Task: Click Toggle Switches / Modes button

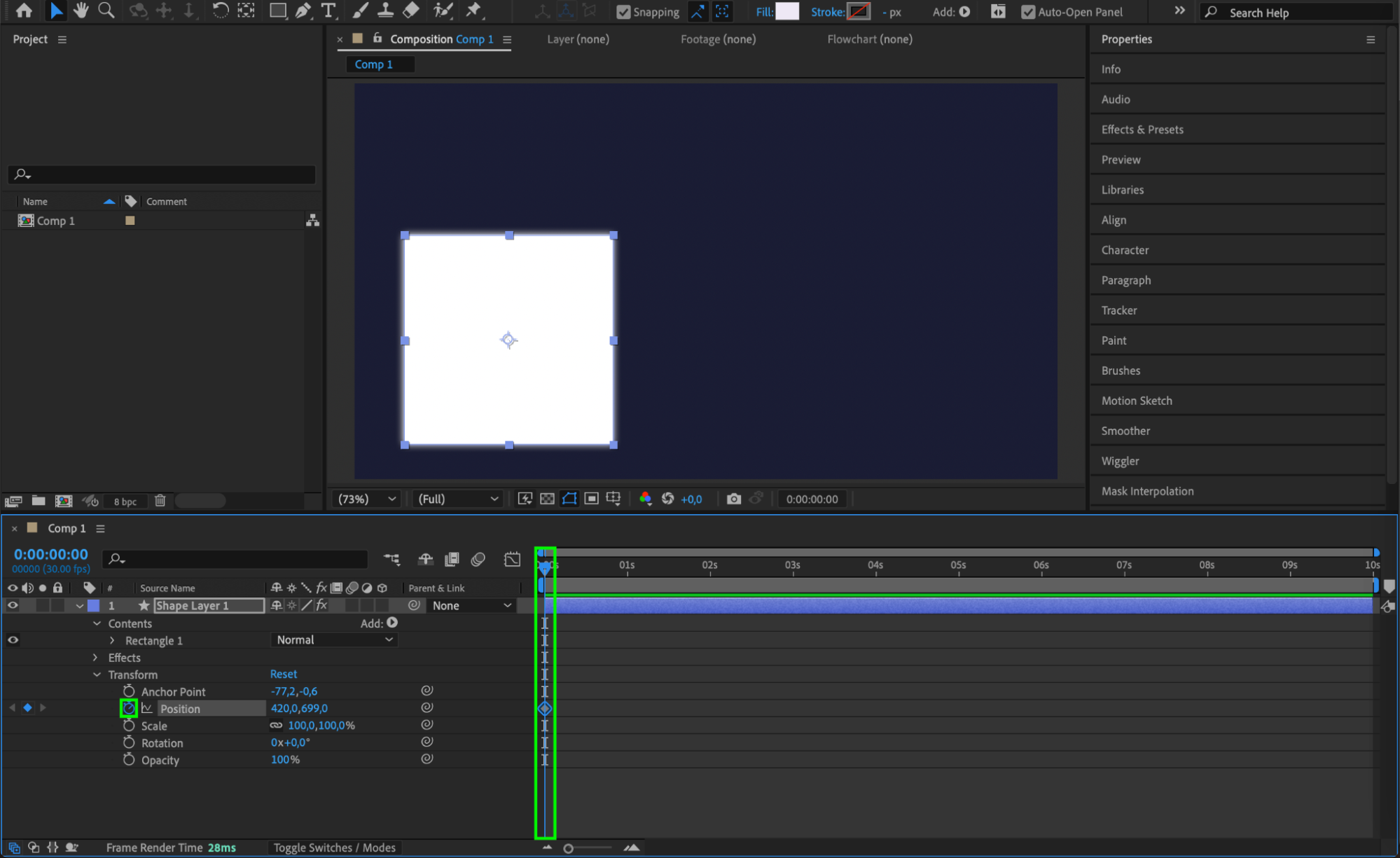Action: (334, 847)
